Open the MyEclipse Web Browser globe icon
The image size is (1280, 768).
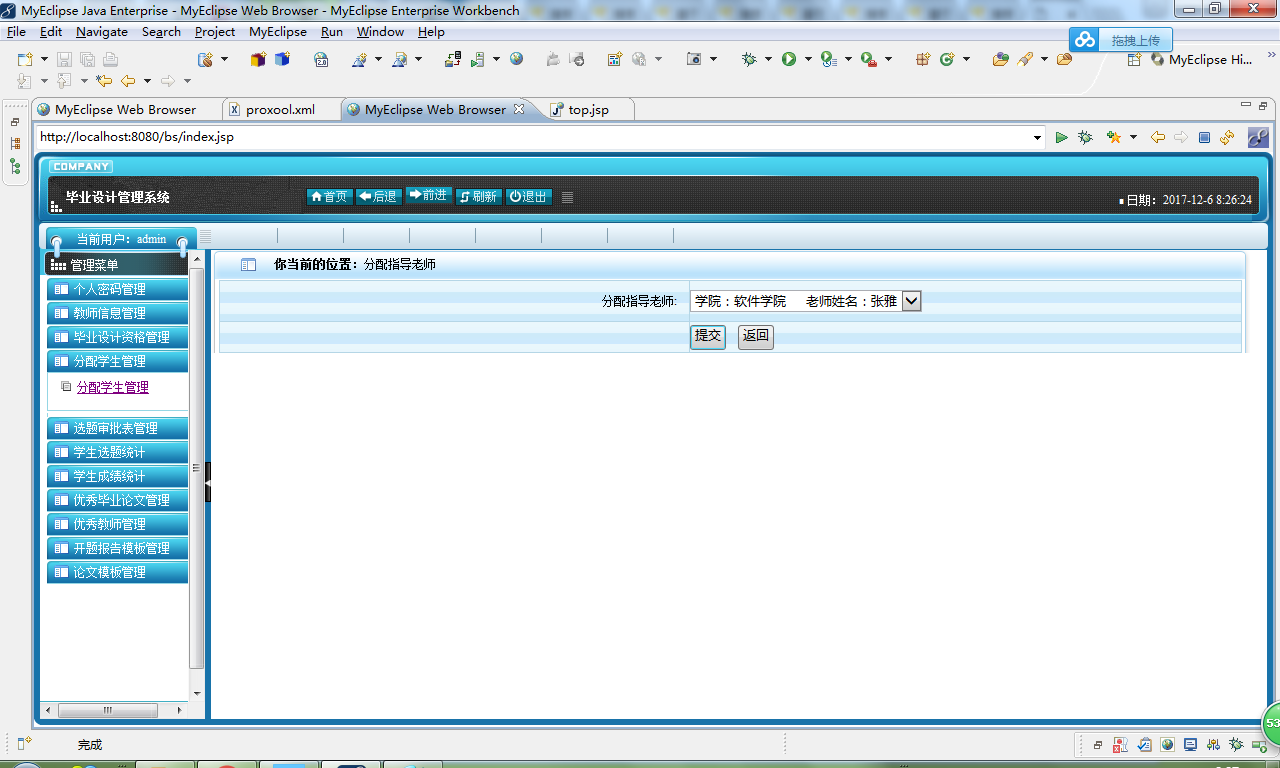pyautogui.click(x=515, y=60)
